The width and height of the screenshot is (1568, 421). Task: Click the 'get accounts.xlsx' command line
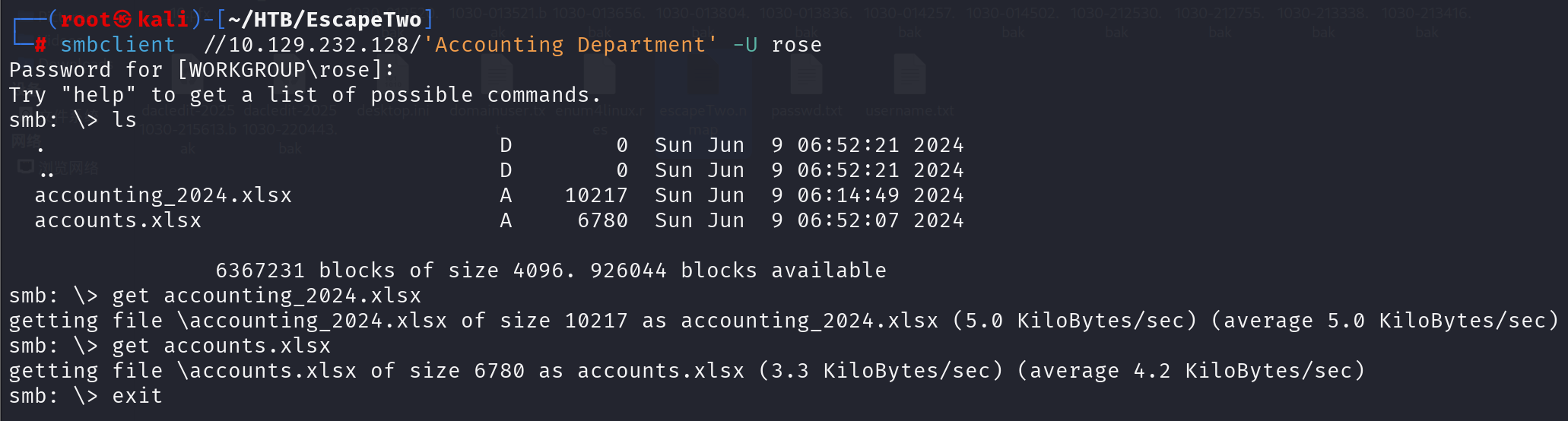(x=221, y=346)
